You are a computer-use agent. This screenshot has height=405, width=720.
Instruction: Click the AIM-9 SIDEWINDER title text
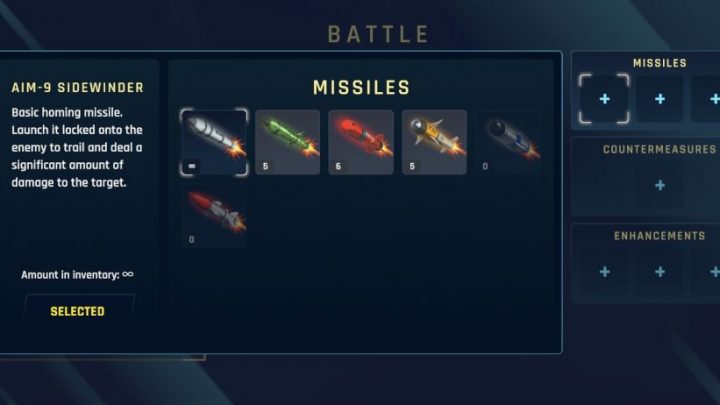[78, 87]
